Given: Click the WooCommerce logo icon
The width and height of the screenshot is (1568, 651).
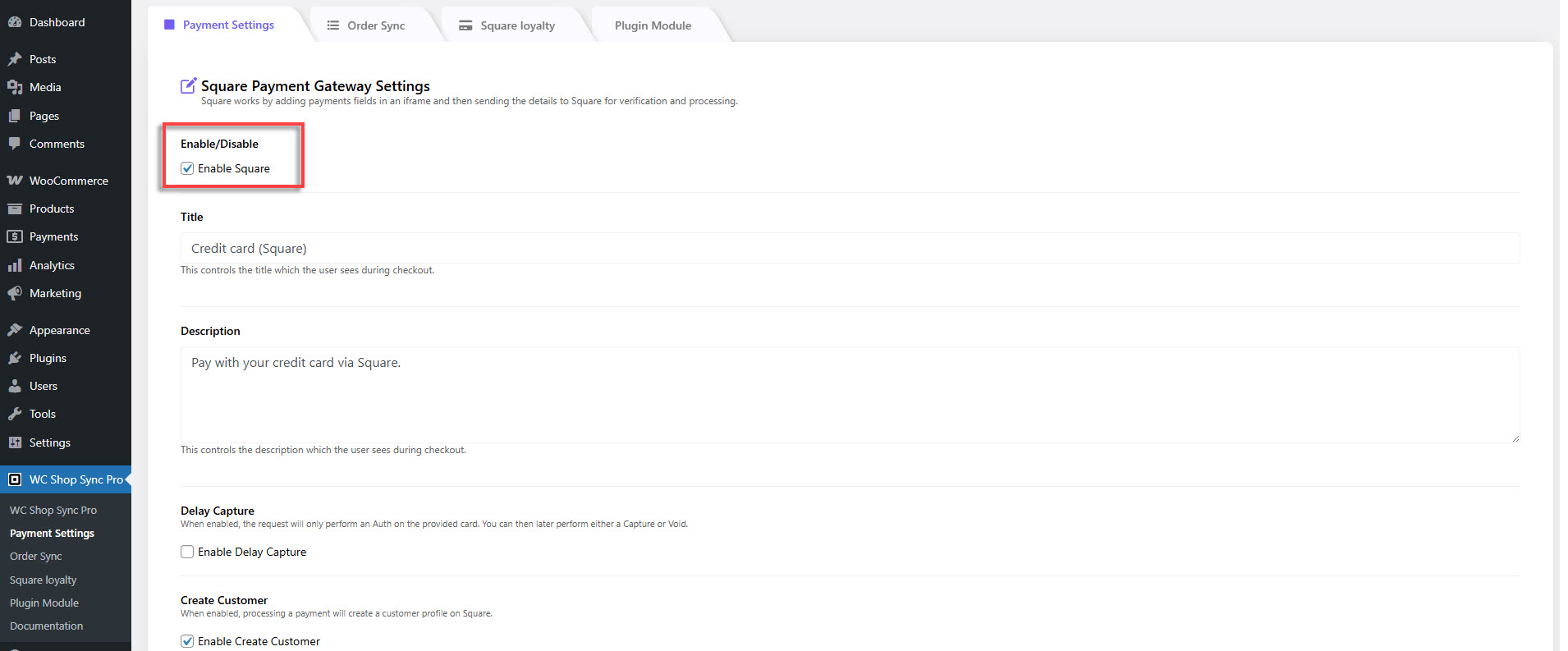Looking at the screenshot, I should pos(14,181).
